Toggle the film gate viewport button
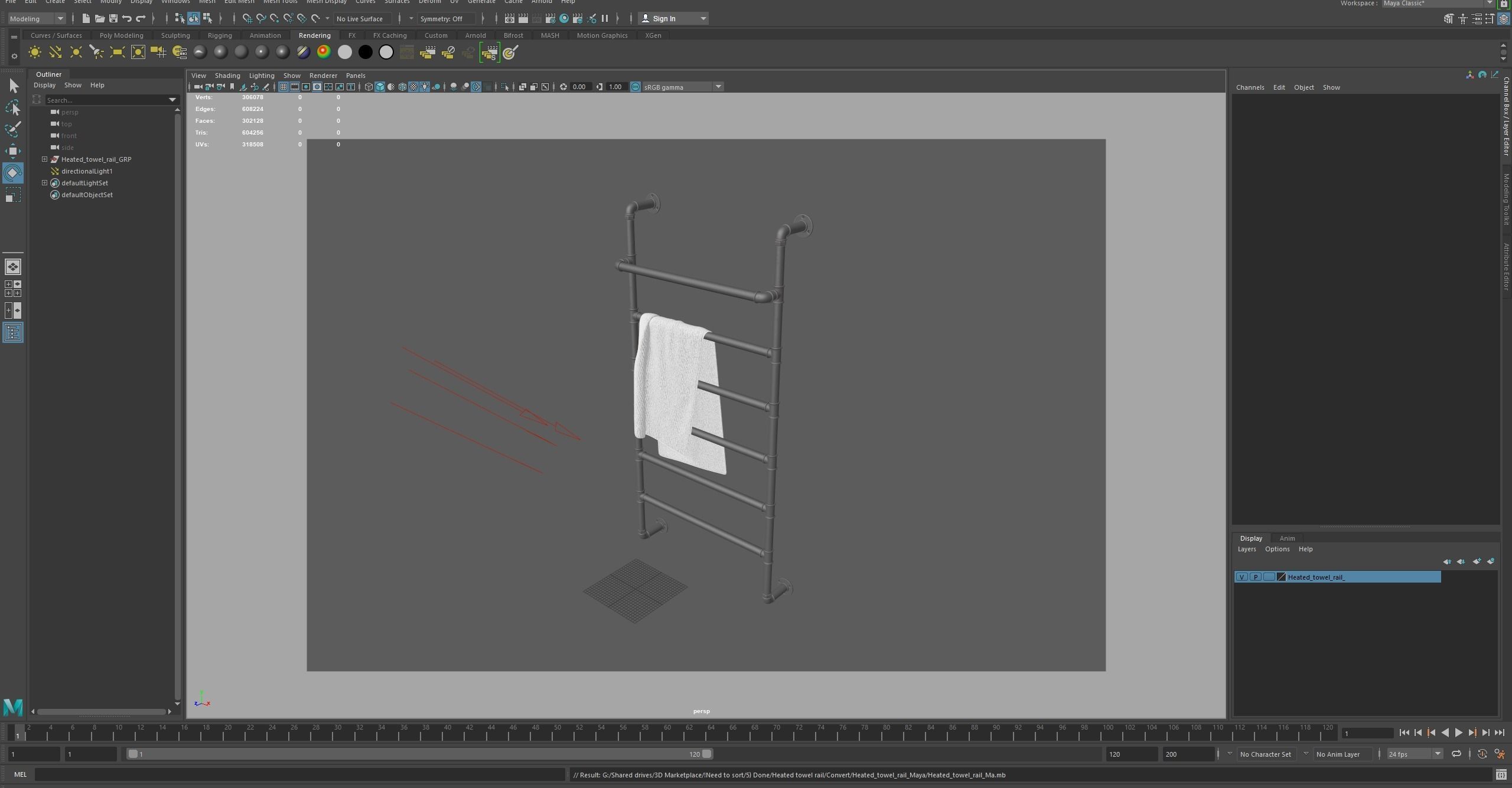The image size is (1512, 788). 295,87
